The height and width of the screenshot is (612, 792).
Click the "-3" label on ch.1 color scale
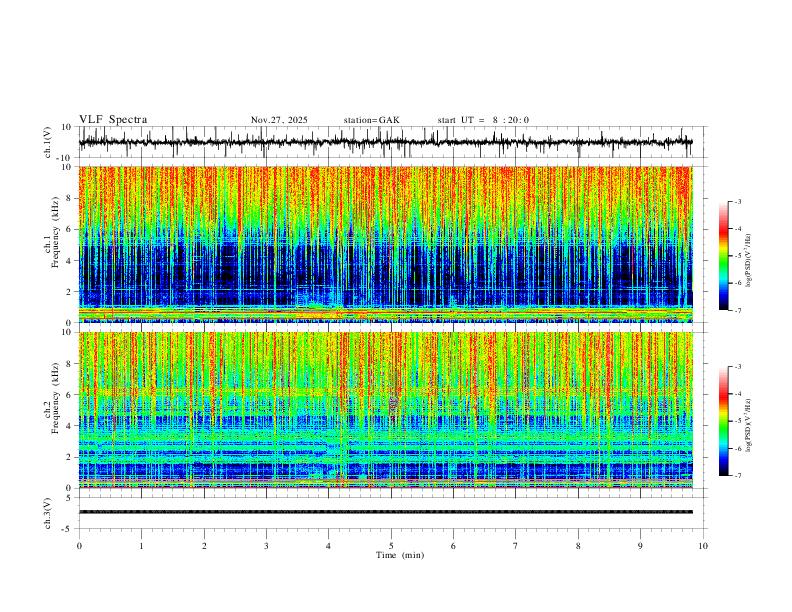coord(737,201)
